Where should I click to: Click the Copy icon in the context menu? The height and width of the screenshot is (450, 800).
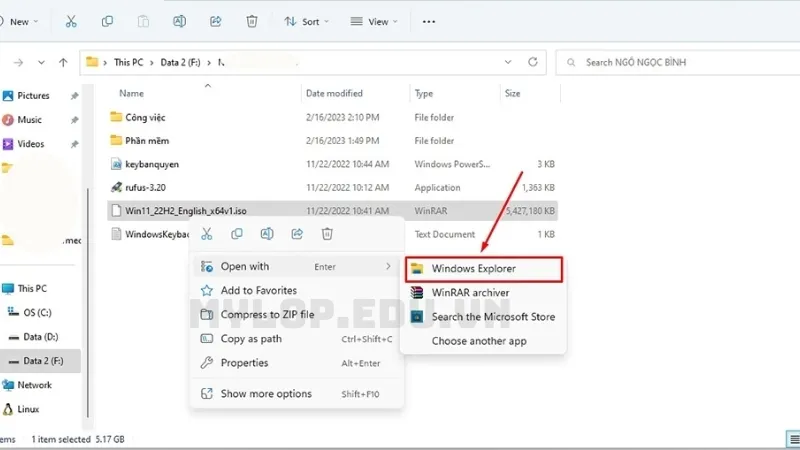click(237, 234)
